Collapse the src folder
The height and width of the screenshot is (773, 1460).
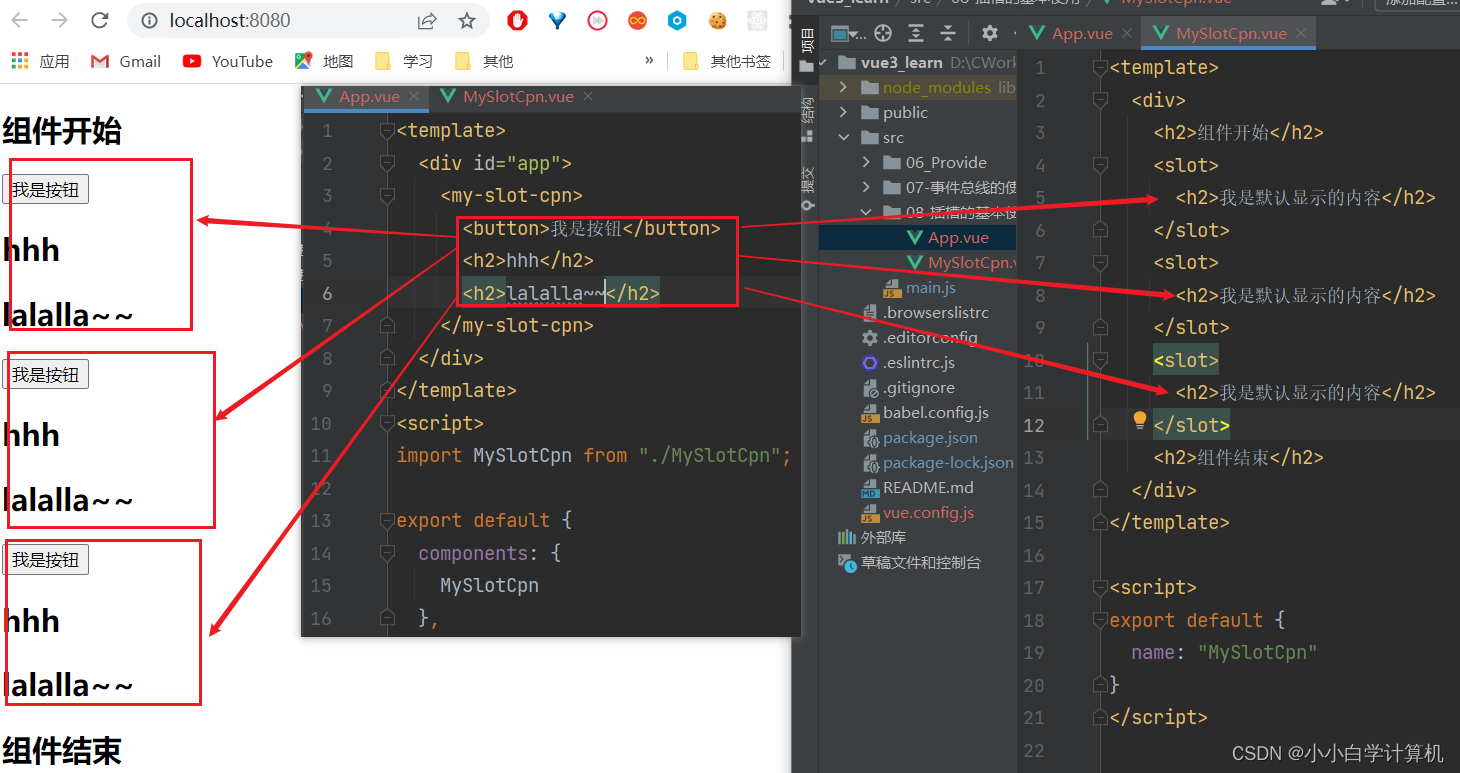pos(843,137)
